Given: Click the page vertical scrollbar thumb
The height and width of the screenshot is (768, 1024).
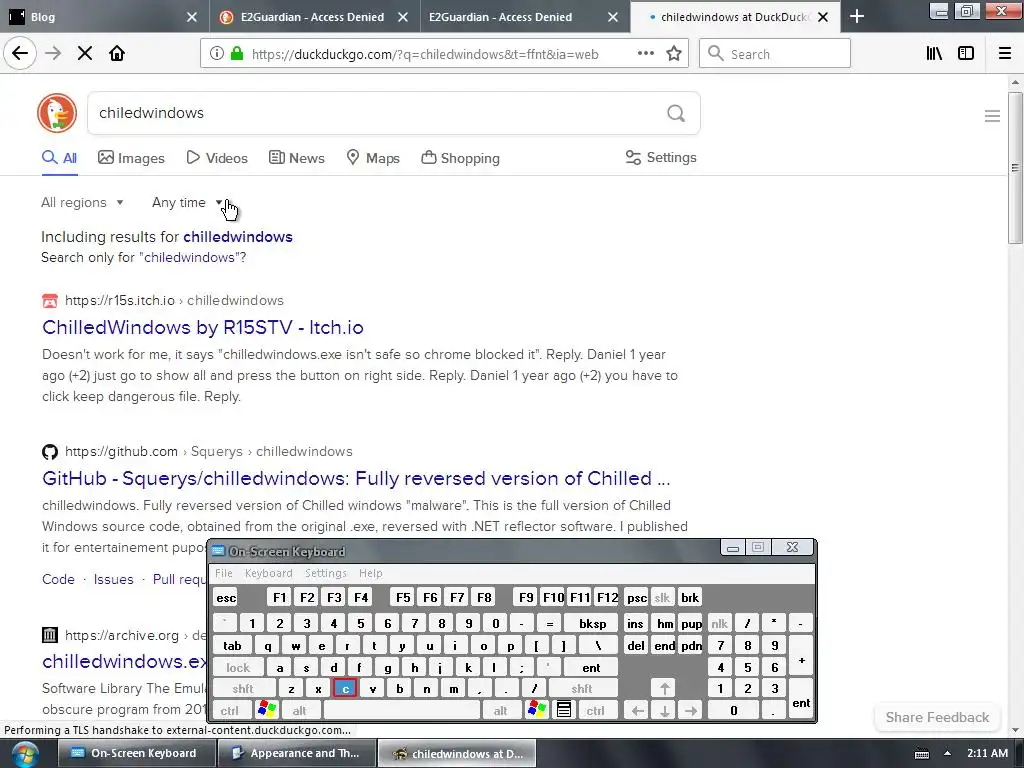Looking at the screenshot, I should 1015,168.
